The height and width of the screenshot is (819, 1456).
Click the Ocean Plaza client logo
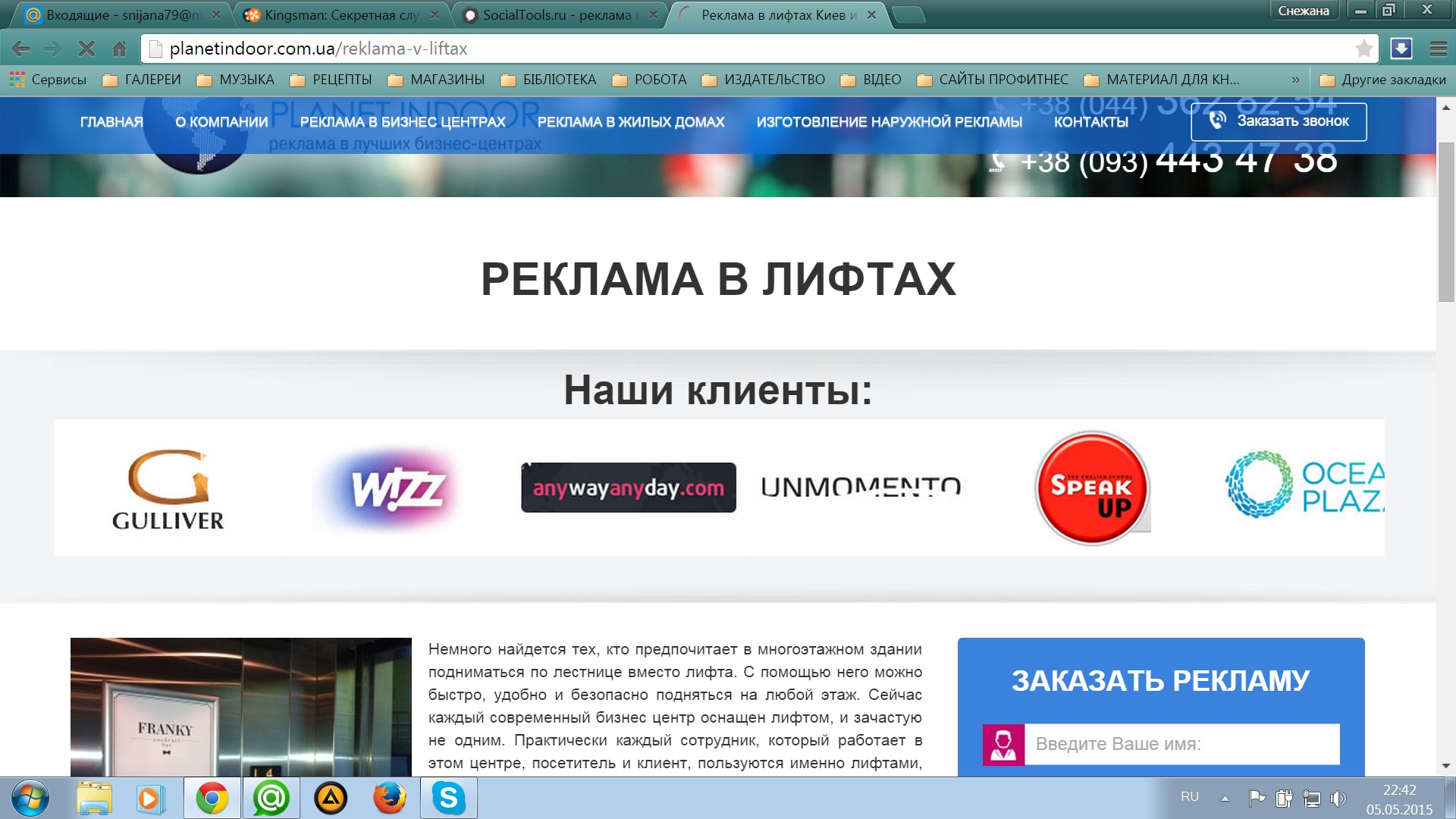coord(1304,485)
